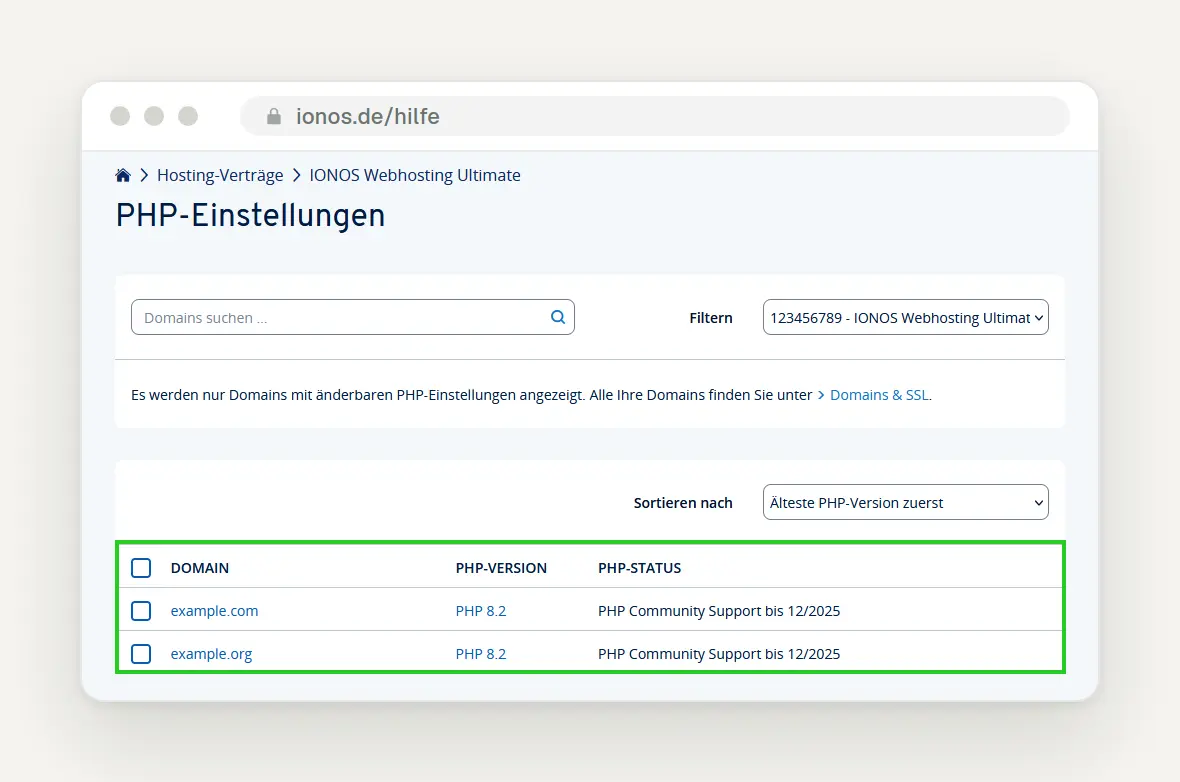Viewport: 1180px width, 782px height.
Task: Open the example.org domain link
Action: coord(211,654)
